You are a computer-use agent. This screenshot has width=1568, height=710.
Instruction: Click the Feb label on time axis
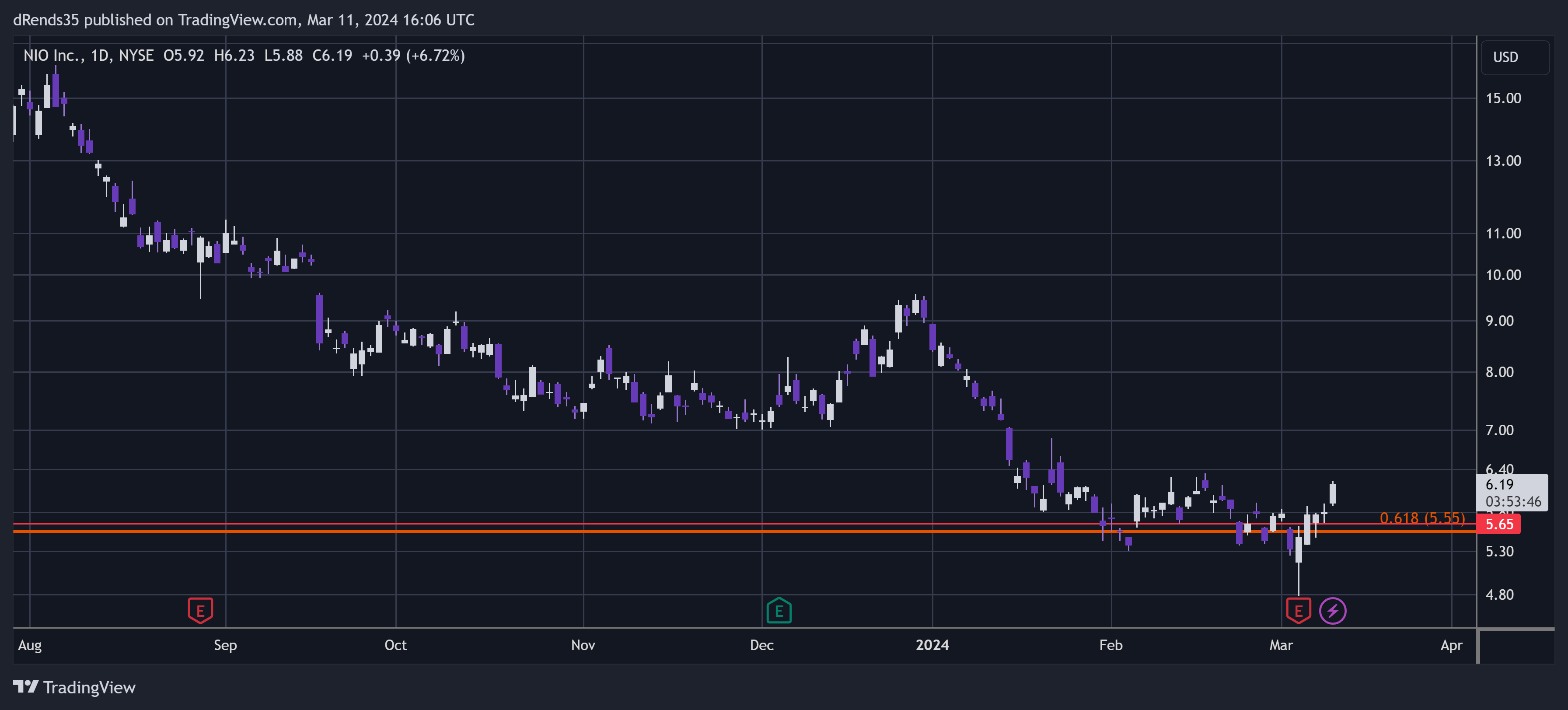tap(1111, 645)
